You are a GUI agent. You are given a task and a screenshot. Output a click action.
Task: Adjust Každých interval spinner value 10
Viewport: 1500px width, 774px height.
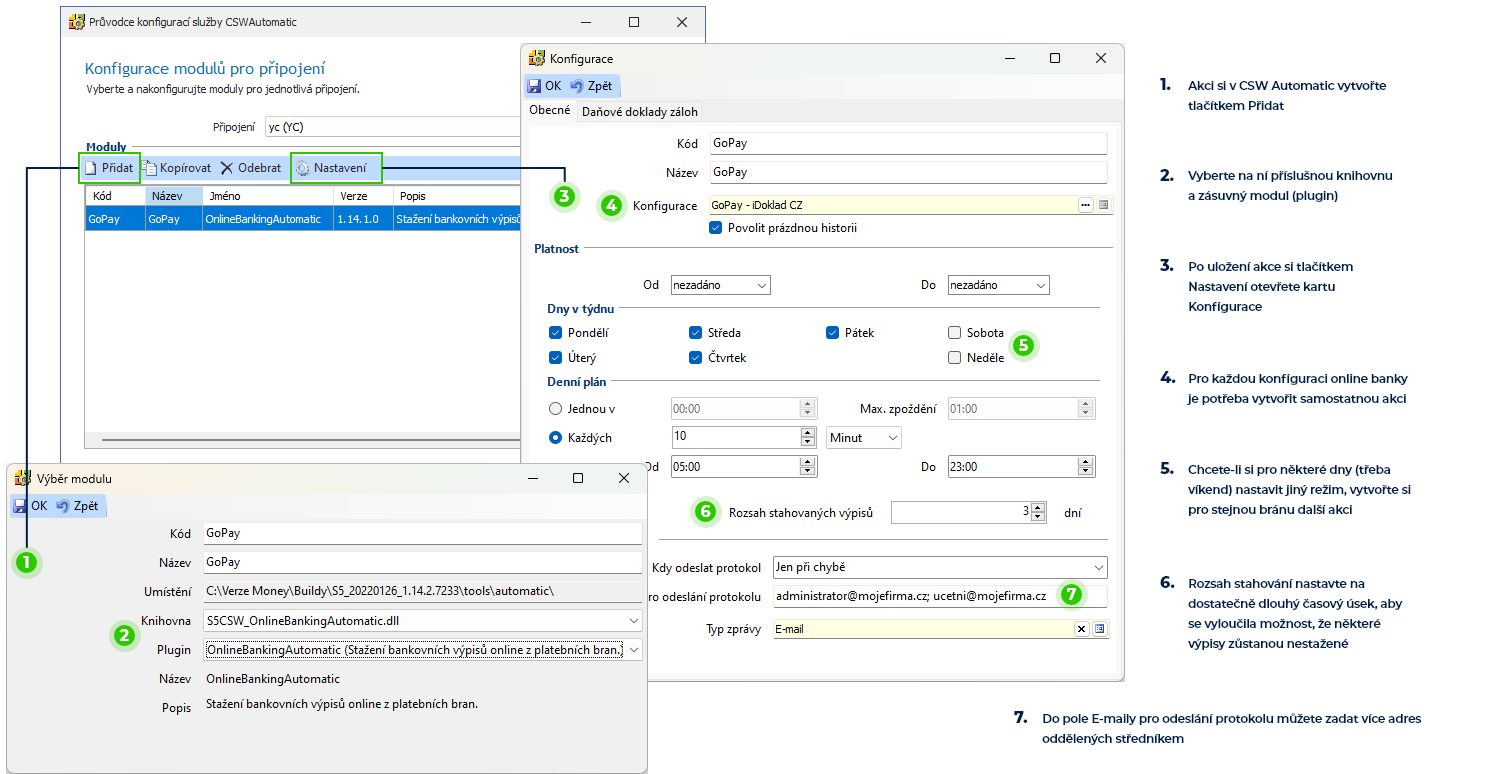pos(808,438)
